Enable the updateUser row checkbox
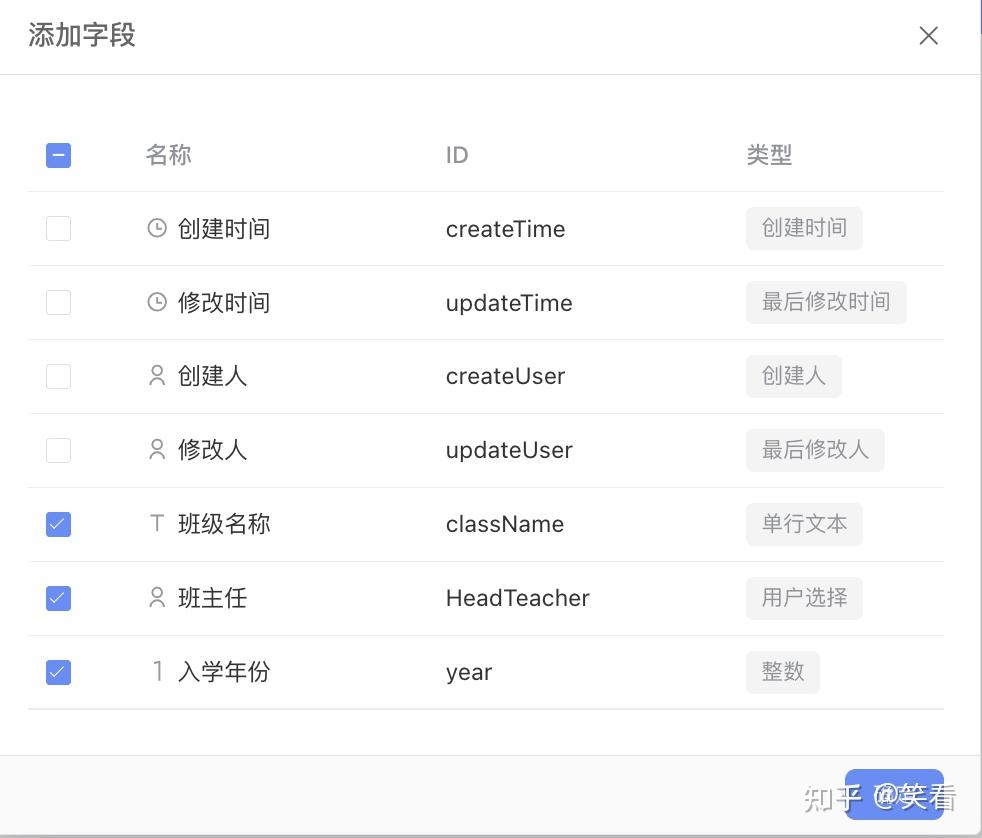The height and width of the screenshot is (838, 982). (x=58, y=450)
